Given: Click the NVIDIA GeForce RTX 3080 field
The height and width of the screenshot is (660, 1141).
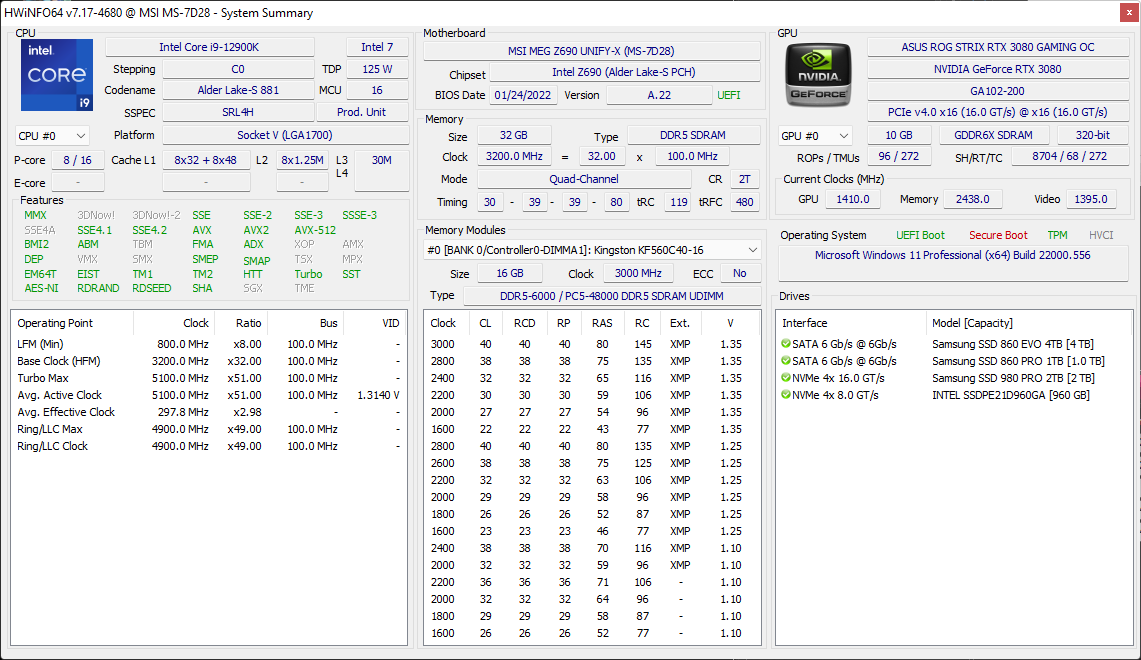Looking at the screenshot, I should pyautogui.click(x=998, y=69).
